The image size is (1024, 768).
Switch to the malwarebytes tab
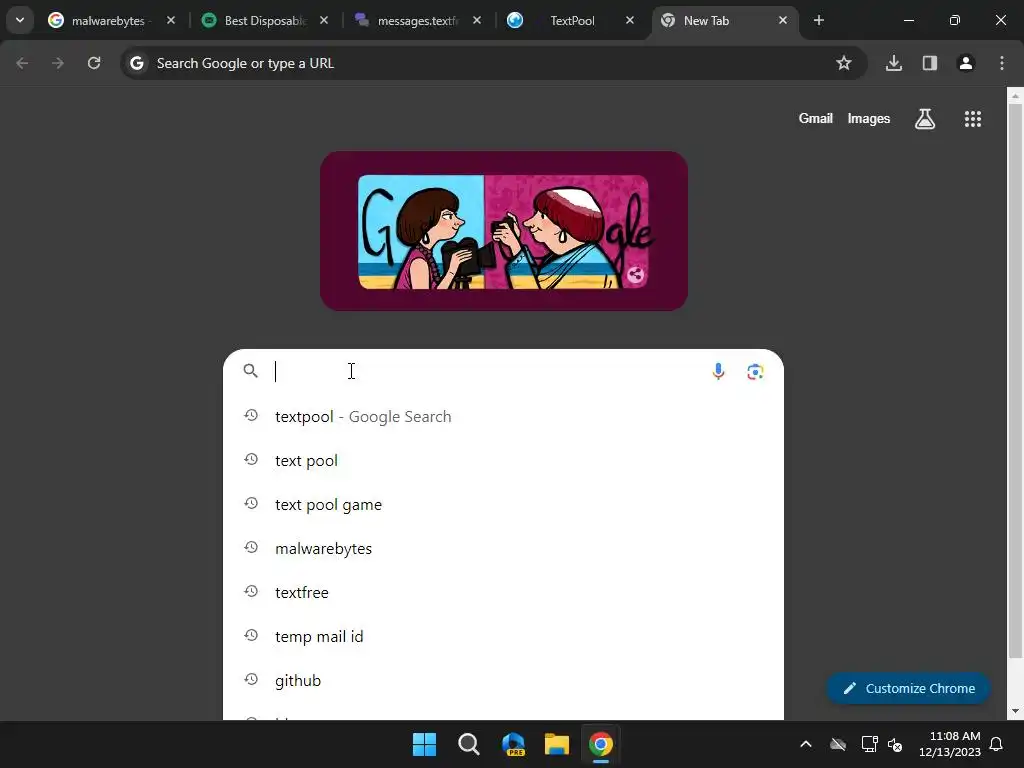[x=111, y=20]
